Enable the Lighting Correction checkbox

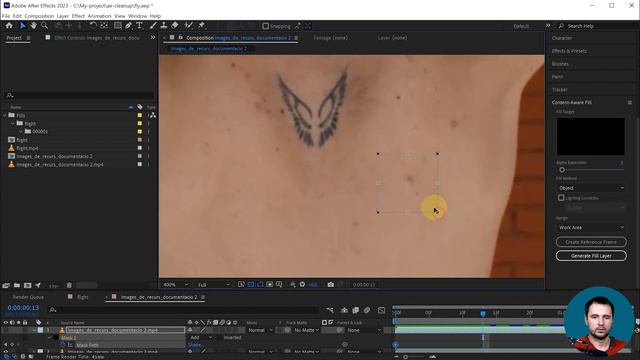[x=561, y=198]
